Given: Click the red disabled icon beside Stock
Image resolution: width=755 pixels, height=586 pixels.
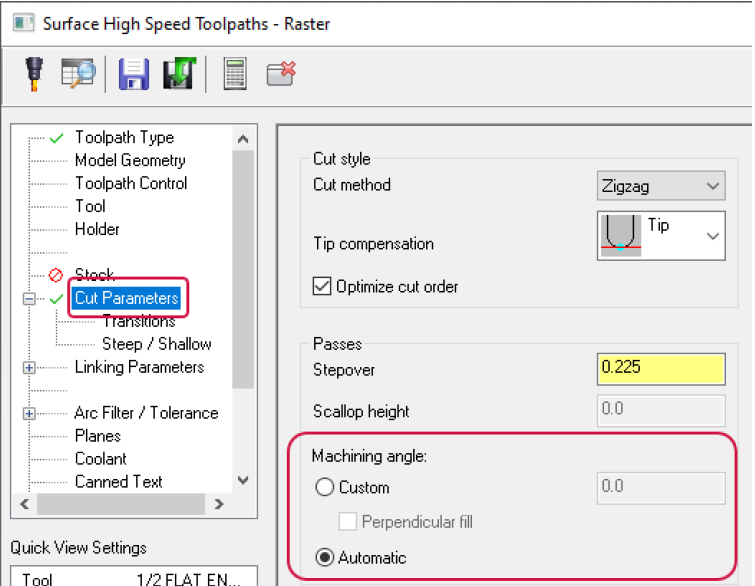Looking at the screenshot, I should (x=56, y=275).
